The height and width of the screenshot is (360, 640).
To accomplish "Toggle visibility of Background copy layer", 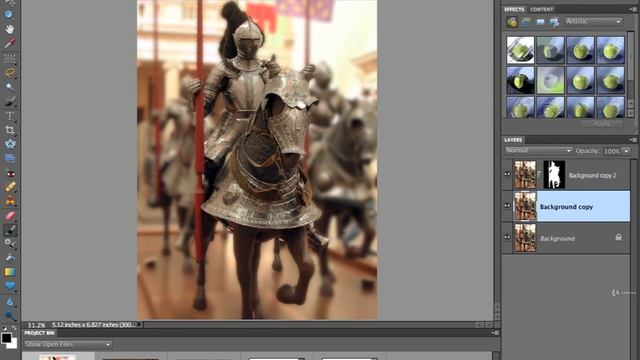I will click(507, 206).
